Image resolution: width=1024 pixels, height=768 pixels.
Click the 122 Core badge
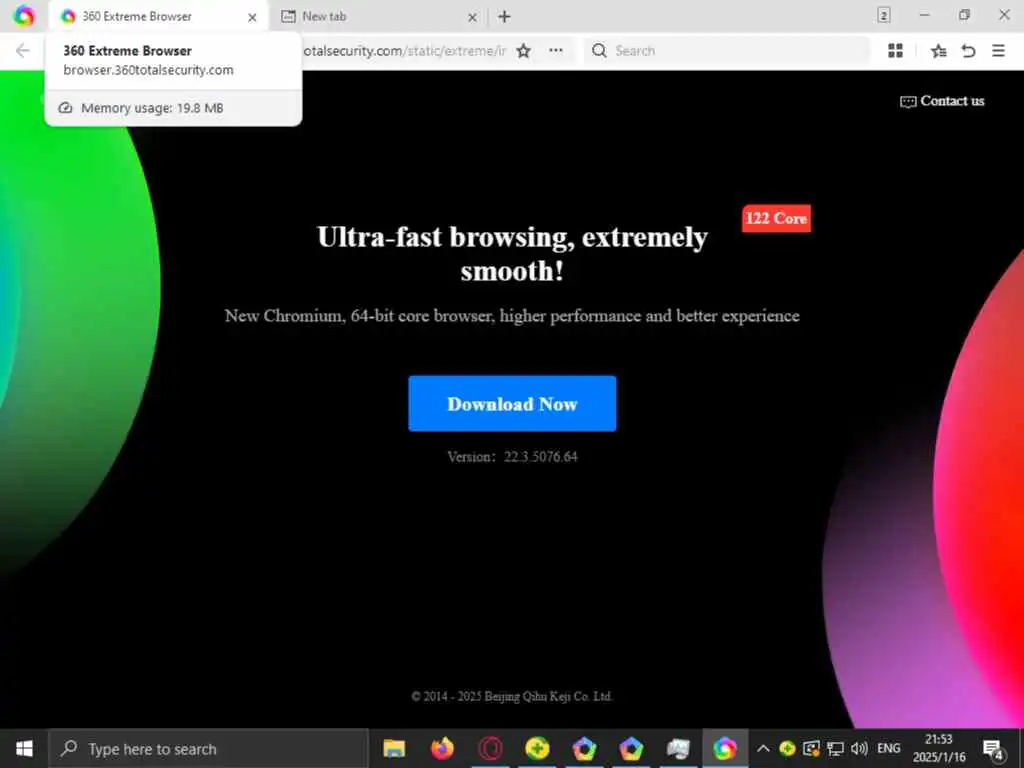click(x=776, y=218)
